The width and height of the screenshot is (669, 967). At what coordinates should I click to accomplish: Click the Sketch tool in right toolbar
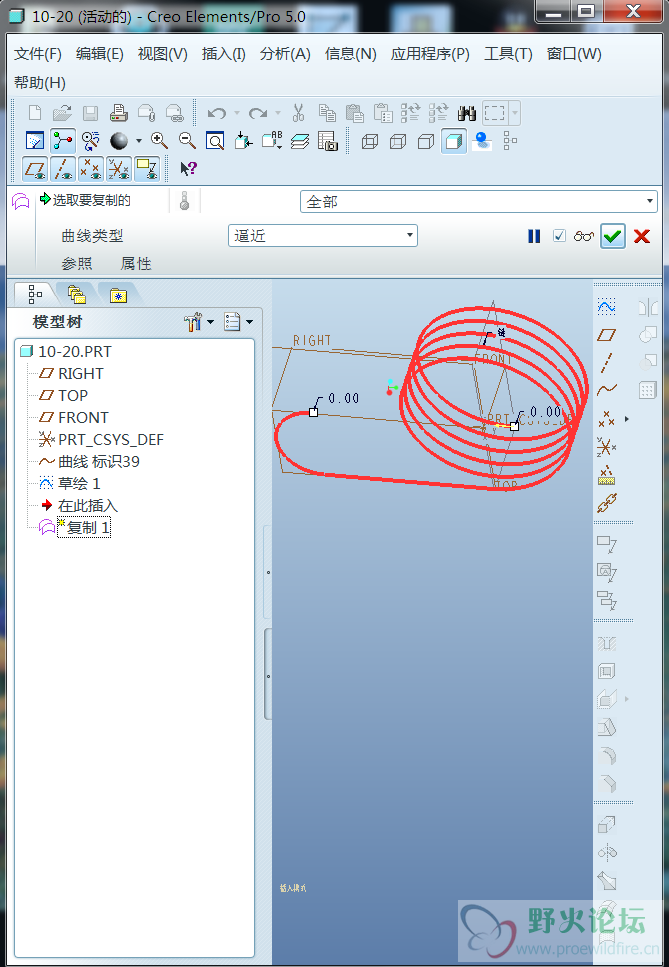pyautogui.click(x=607, y=307)
